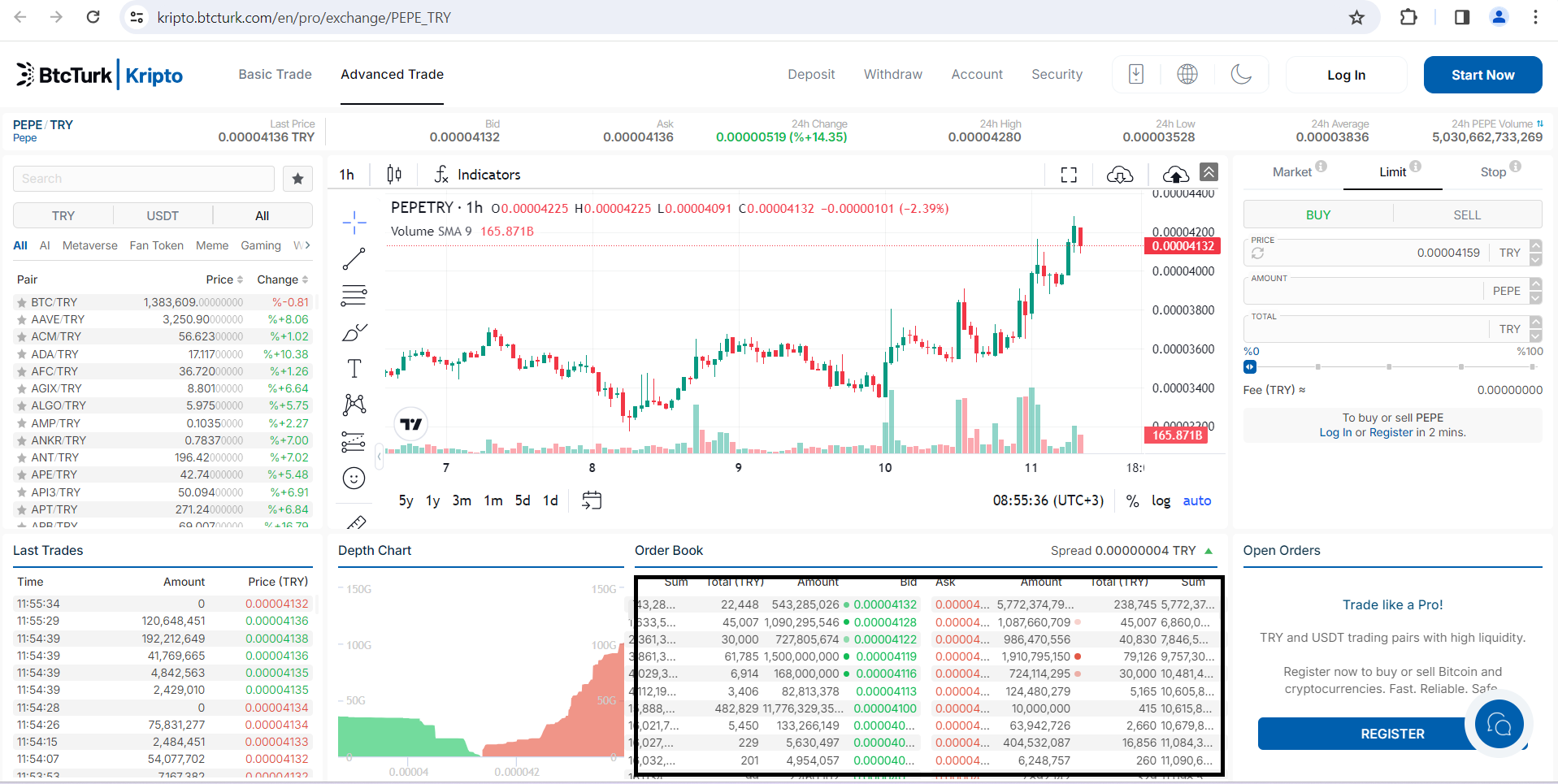Favorite the BTC/TRY pair star
Screen dimensions: 1558x784
tap(22, 302)
